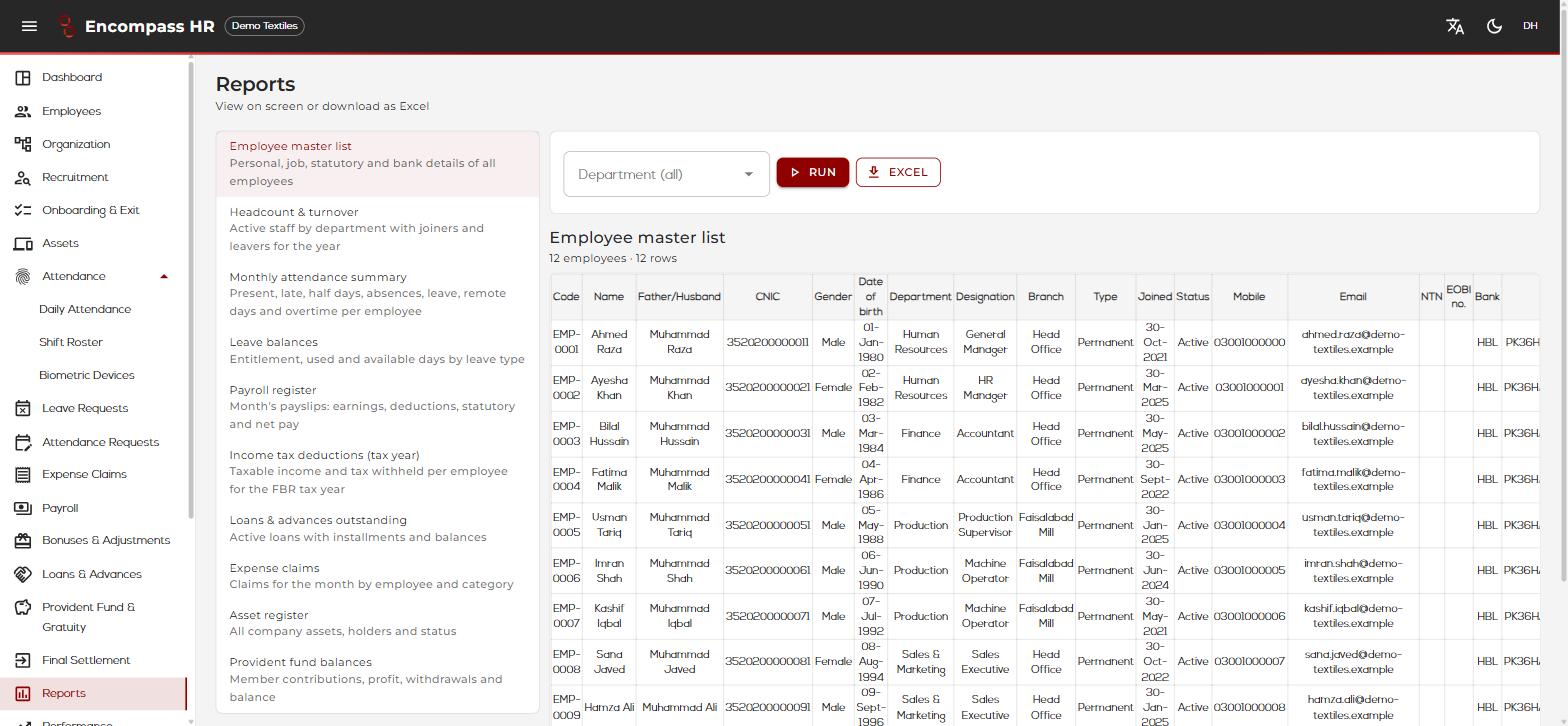Select Asset register report
Viewport: 1568px width, 726px height.
377,623
